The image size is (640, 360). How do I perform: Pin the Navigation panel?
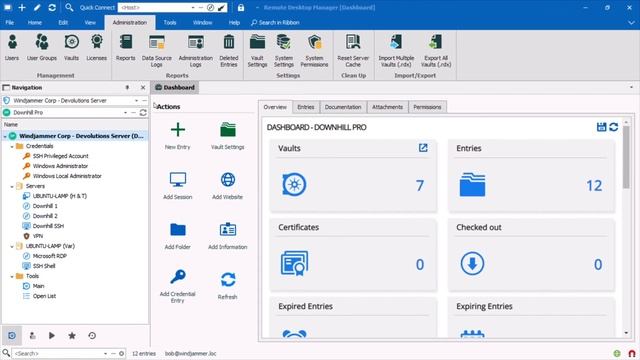pyautogui.click(x=127, y=87)
